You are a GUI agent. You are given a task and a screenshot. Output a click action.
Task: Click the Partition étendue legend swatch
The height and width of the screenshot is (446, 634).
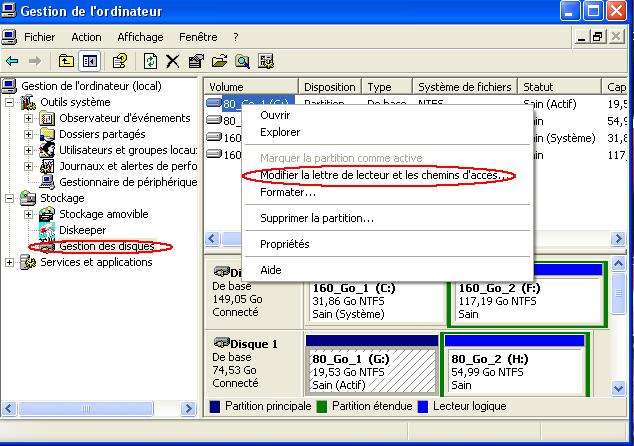click(x=322, y=407)
